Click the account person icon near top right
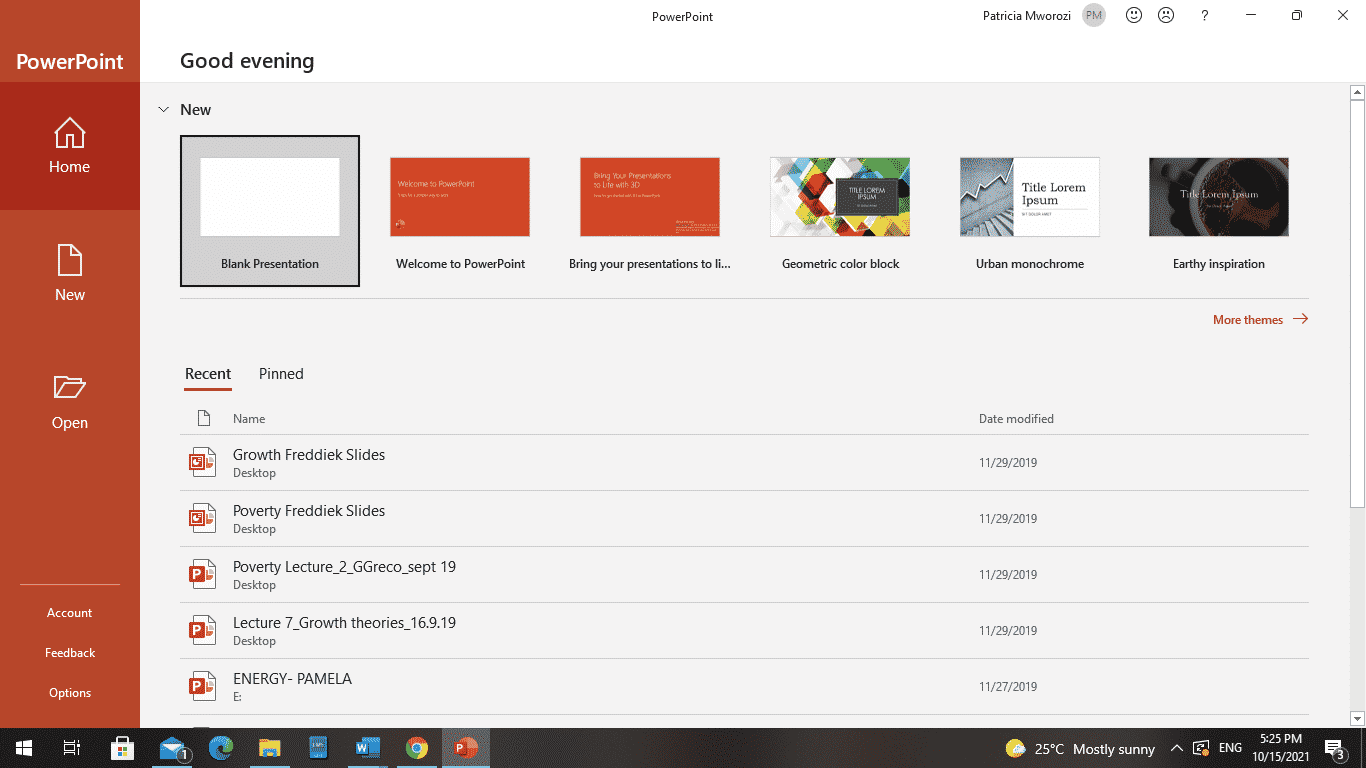This screenshot has height=768, width=1366. click(x=1166, y=15)
